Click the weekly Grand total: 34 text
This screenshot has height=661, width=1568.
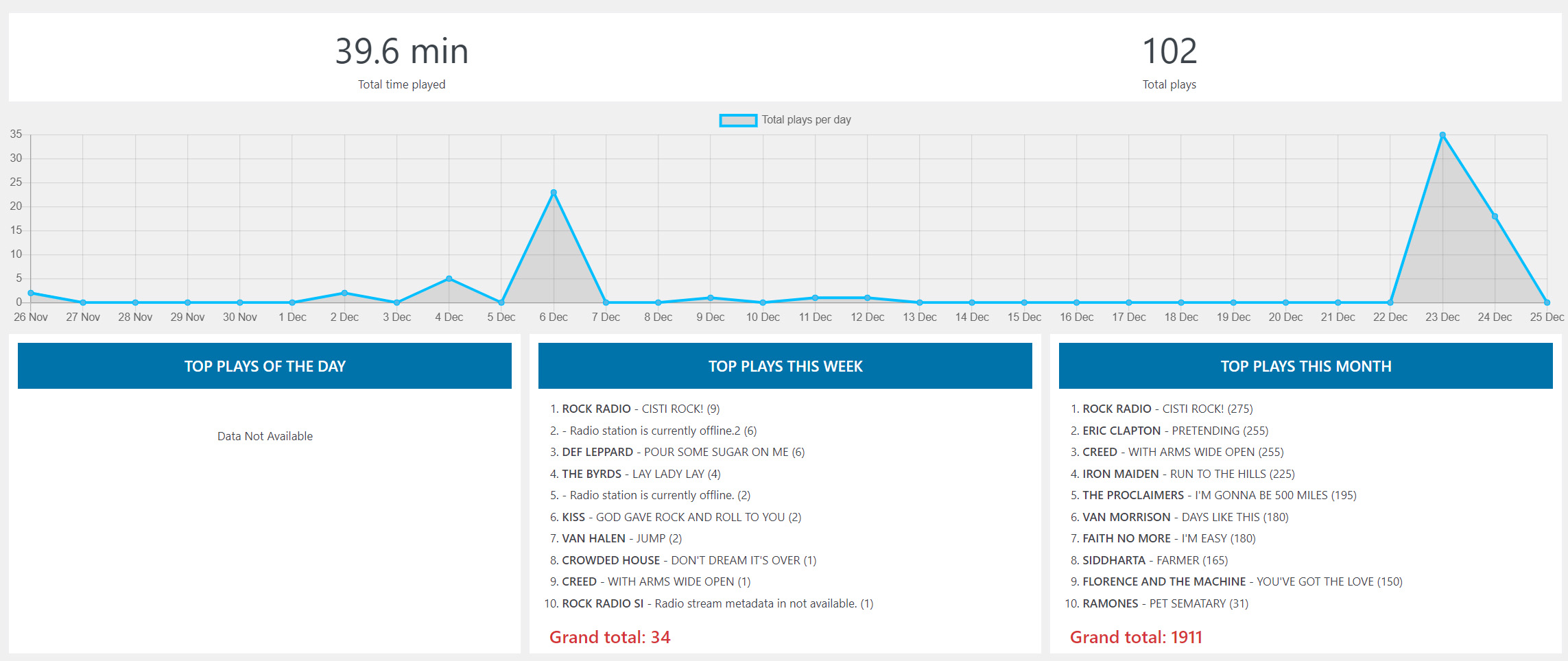click(610, 637)
